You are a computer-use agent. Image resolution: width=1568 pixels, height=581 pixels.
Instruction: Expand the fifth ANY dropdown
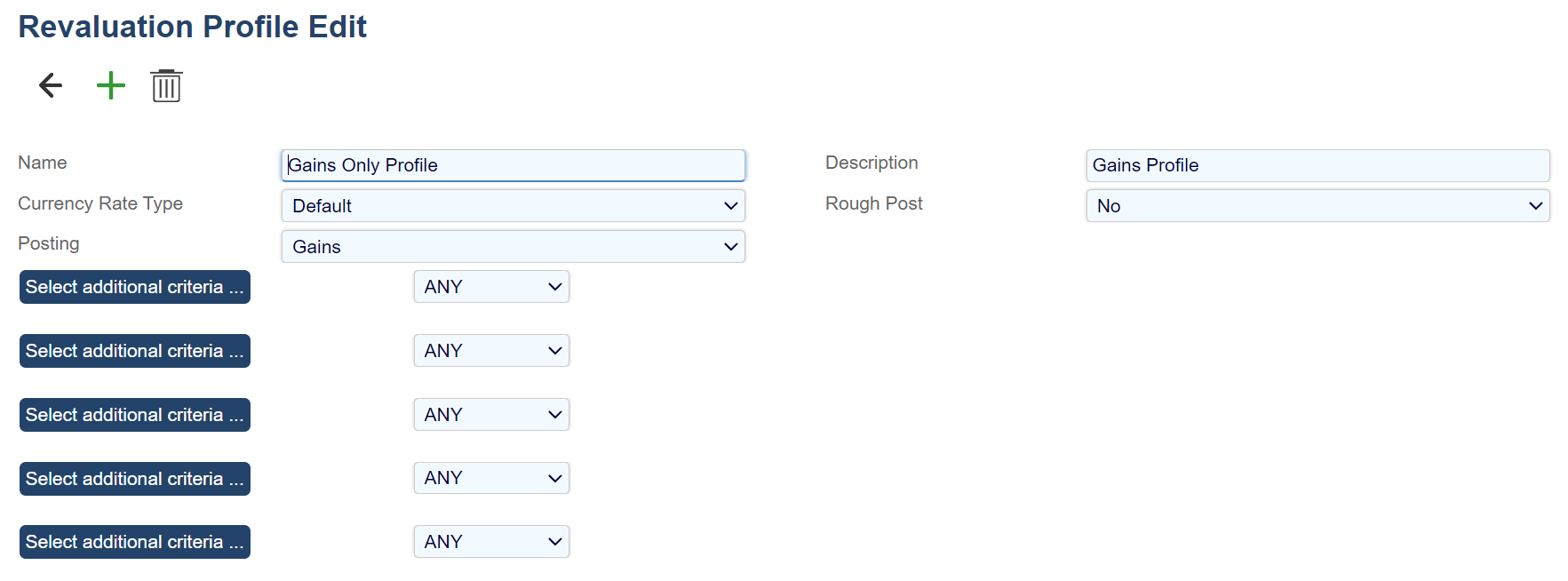pyautogui.click(x=491, y=542)
